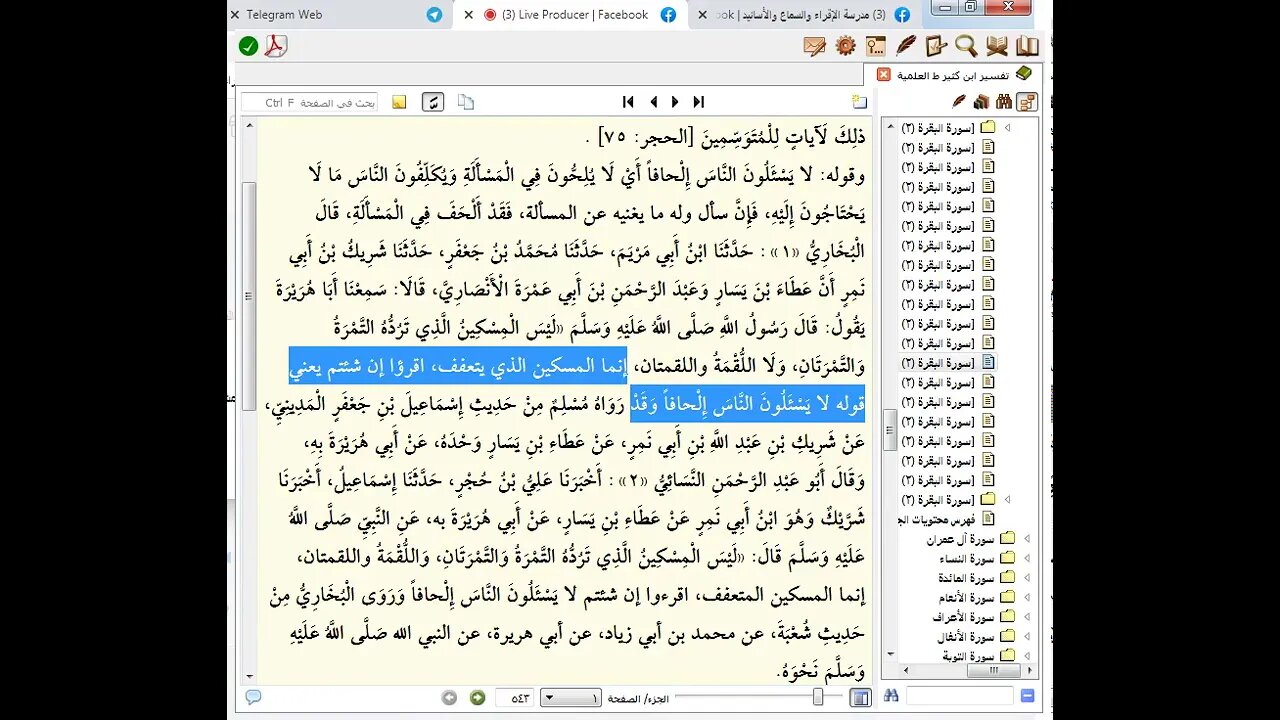Click the binoculars icon in bottom bar
This screenshot has width=1280, height=720.
[x=891, y=696]
